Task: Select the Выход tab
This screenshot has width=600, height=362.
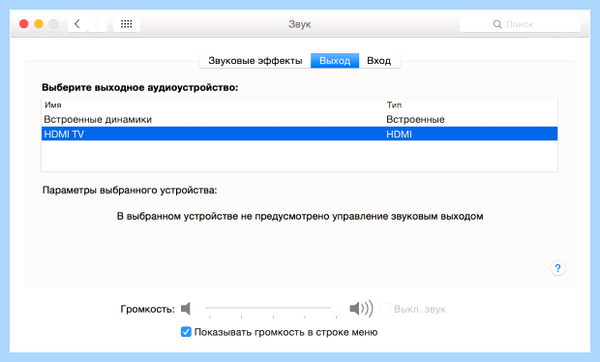Action: (335, 61)
